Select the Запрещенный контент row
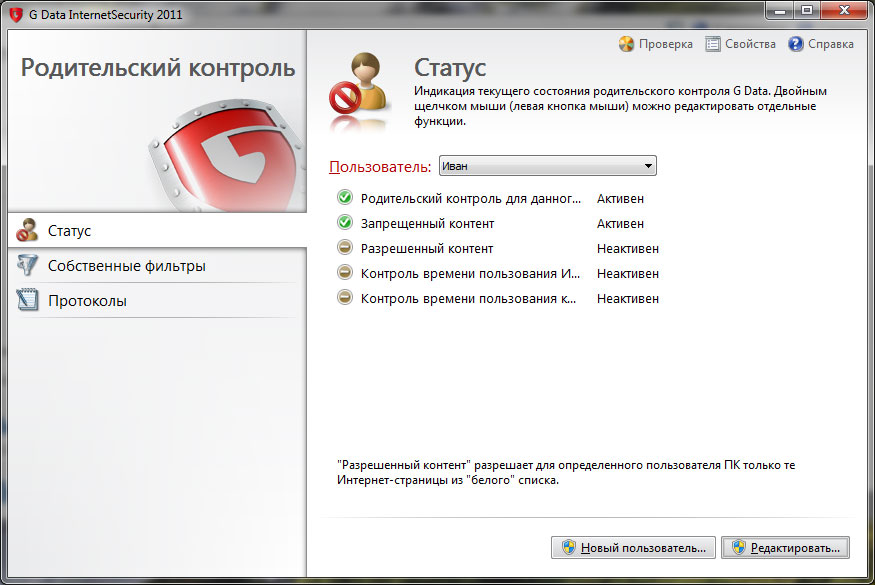This screenshot has width=875, height=585. (x=498, y=223)
